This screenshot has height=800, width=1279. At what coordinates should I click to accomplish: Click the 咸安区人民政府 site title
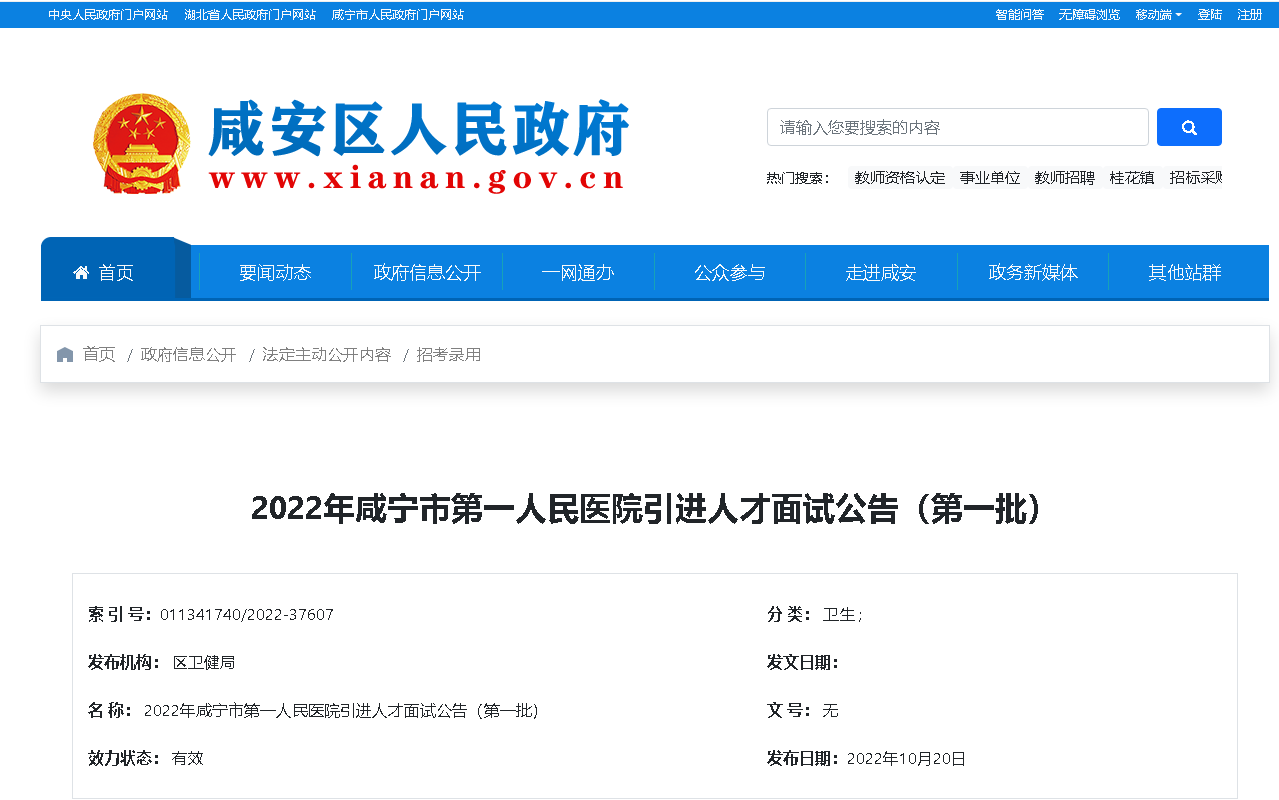(419, 130)
